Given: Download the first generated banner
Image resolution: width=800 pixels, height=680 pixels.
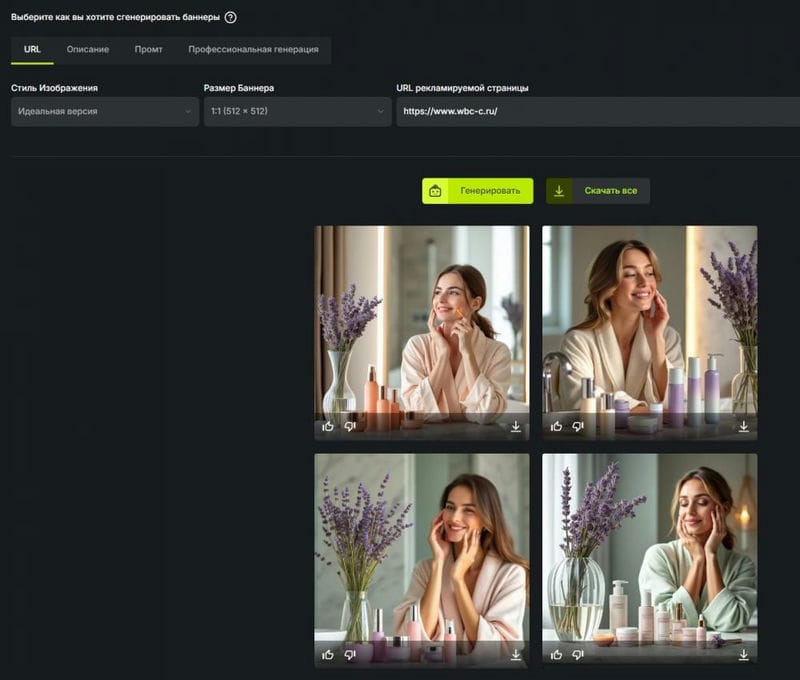Looking at the screenshot, I should (x=516, y=426).
